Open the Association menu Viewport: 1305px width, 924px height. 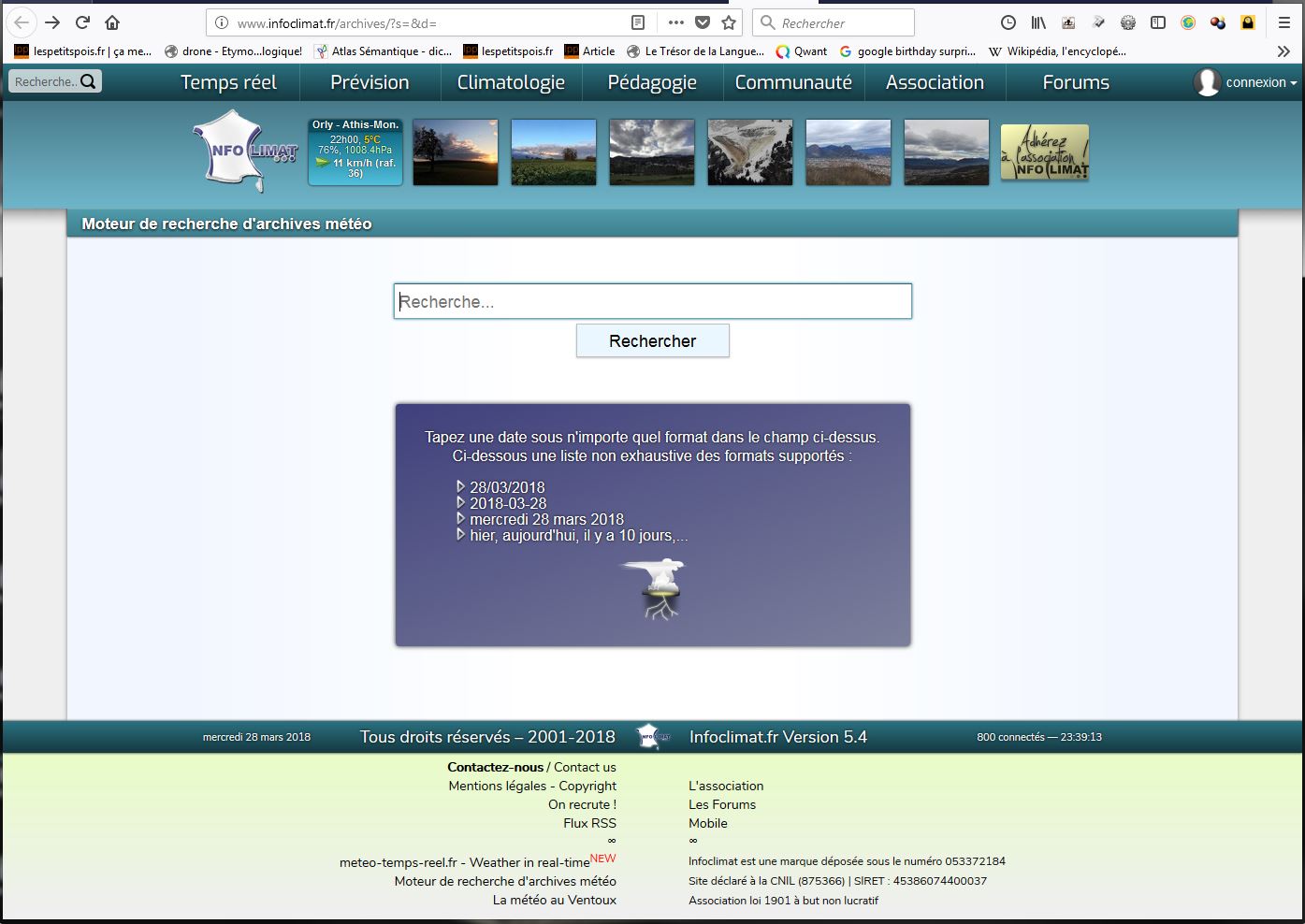(935, 82)
